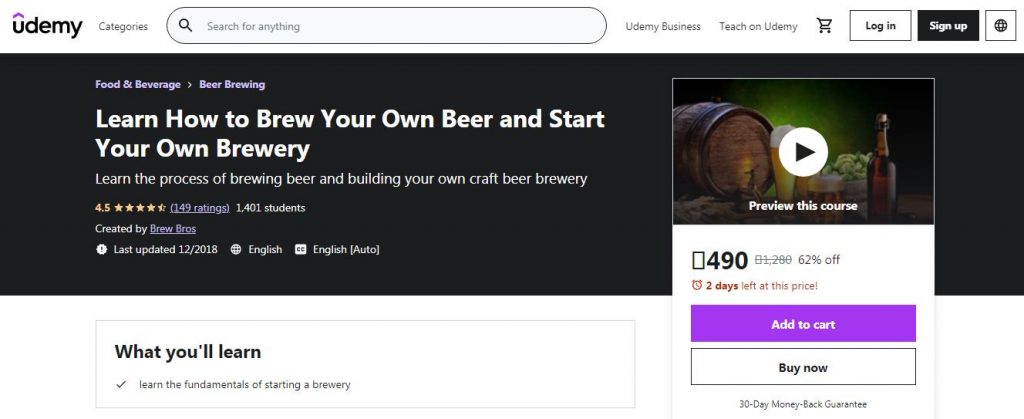Open Udemy Business link
1024x419 pixels.
pyautogui.click(x=663, y=26)
